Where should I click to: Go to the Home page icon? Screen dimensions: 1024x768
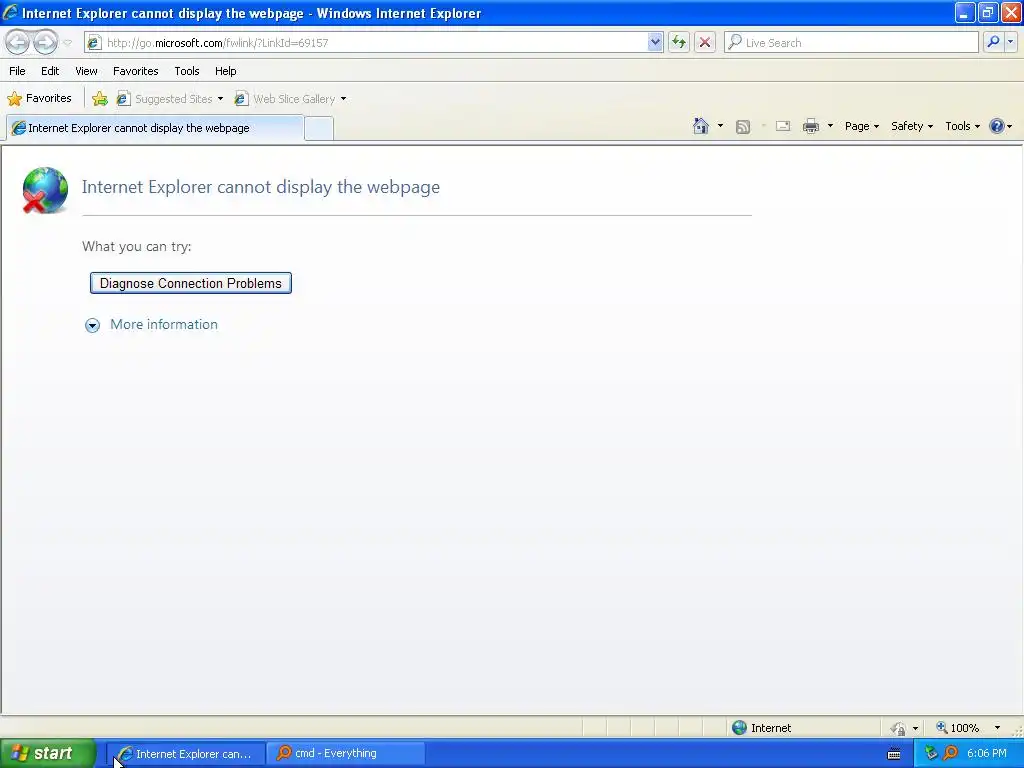(x=701, y=126)
